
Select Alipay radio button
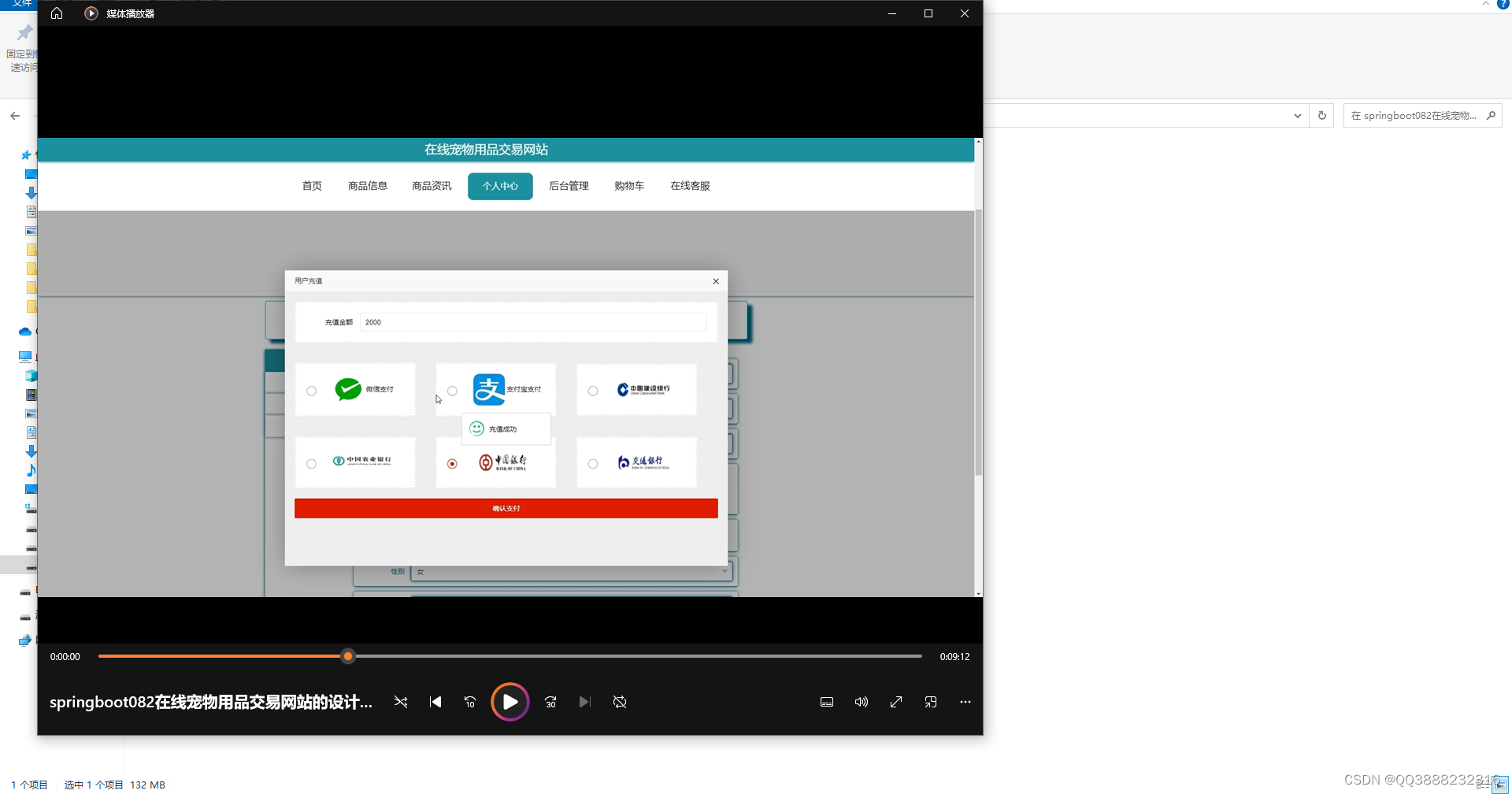452,391
